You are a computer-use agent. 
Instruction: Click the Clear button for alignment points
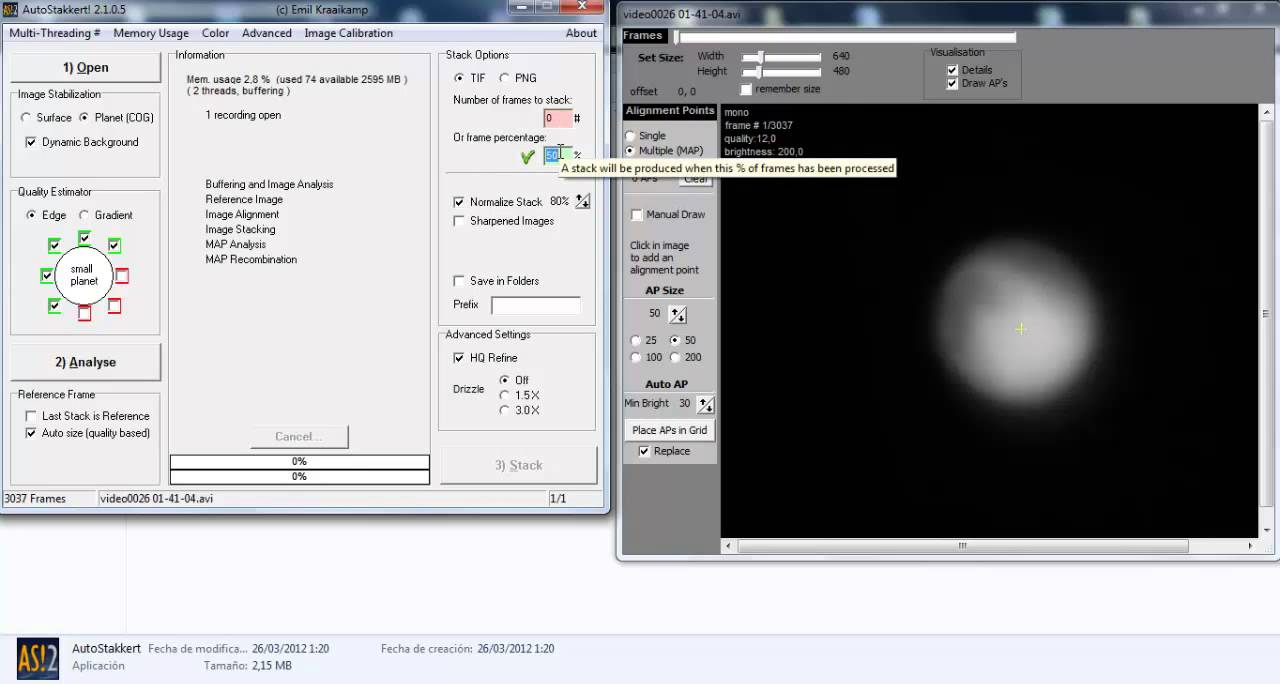tap(695, 180)
